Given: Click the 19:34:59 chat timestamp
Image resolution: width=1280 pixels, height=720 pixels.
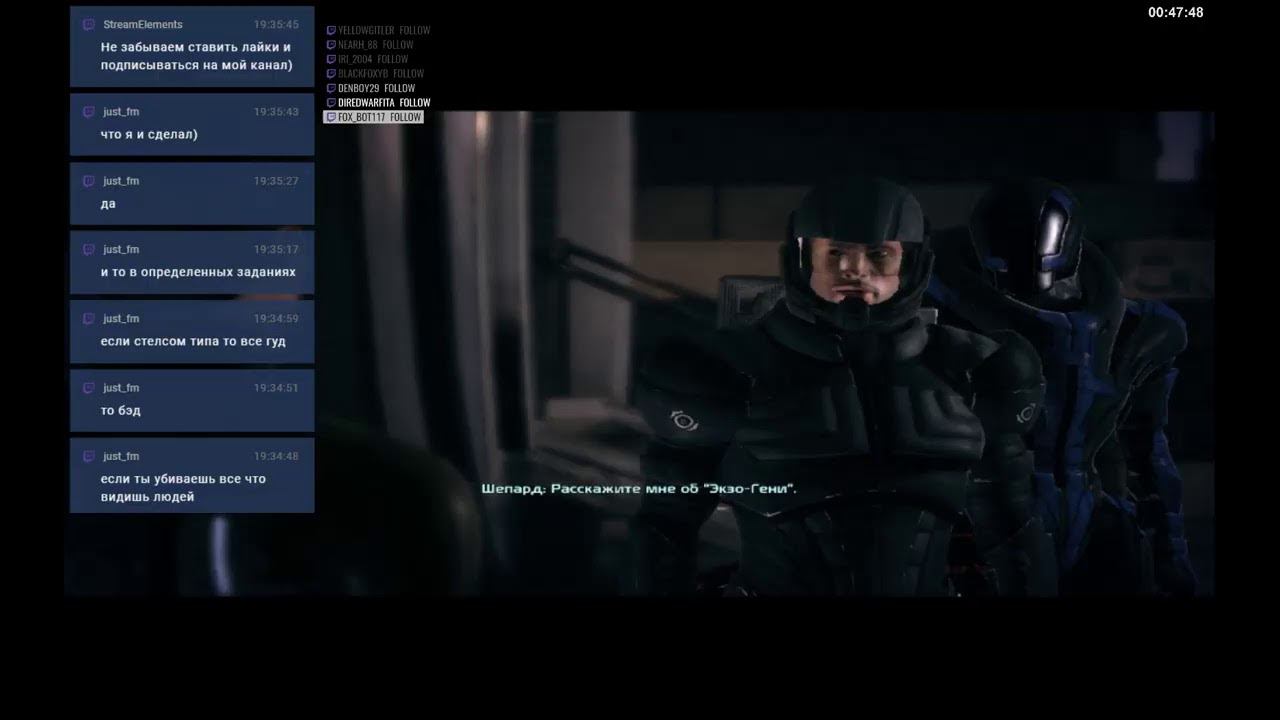Looking at the screenshot, I should pyautogui.click(x=276, y=318).
